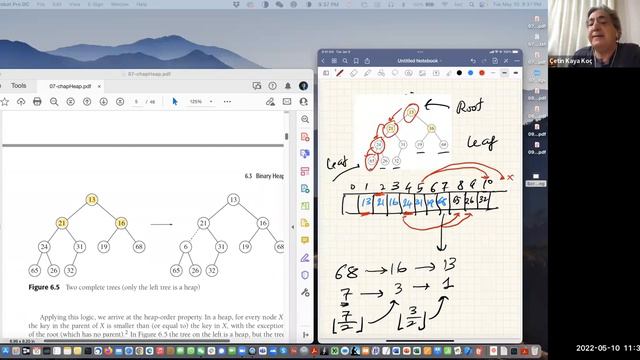Click the upload to cloud icon
The image size is (640, 360).
(x=21, y=102)
